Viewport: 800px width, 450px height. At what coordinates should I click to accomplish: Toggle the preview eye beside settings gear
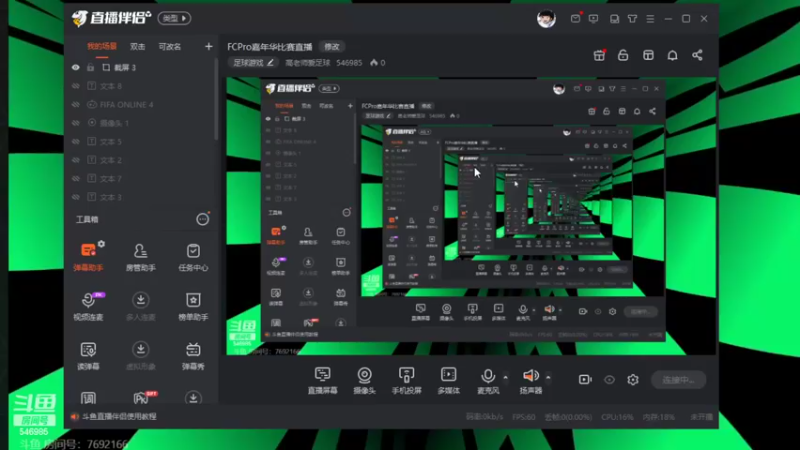(x=609, y=380)
